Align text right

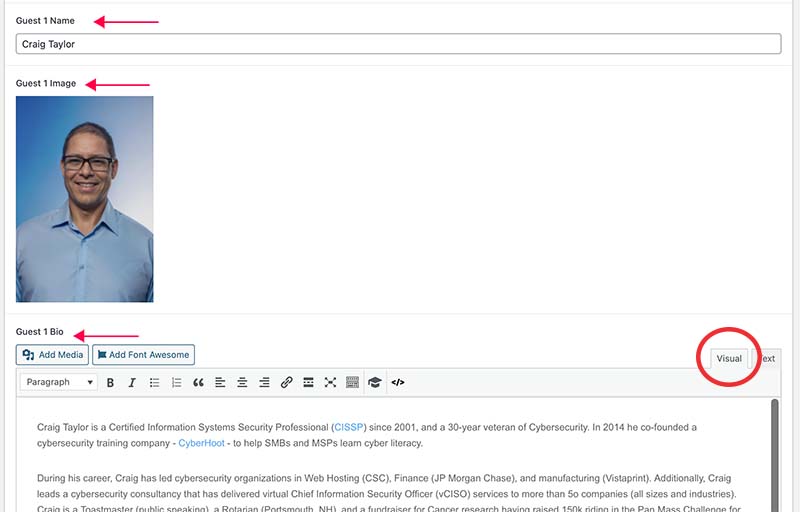[264, 382]
